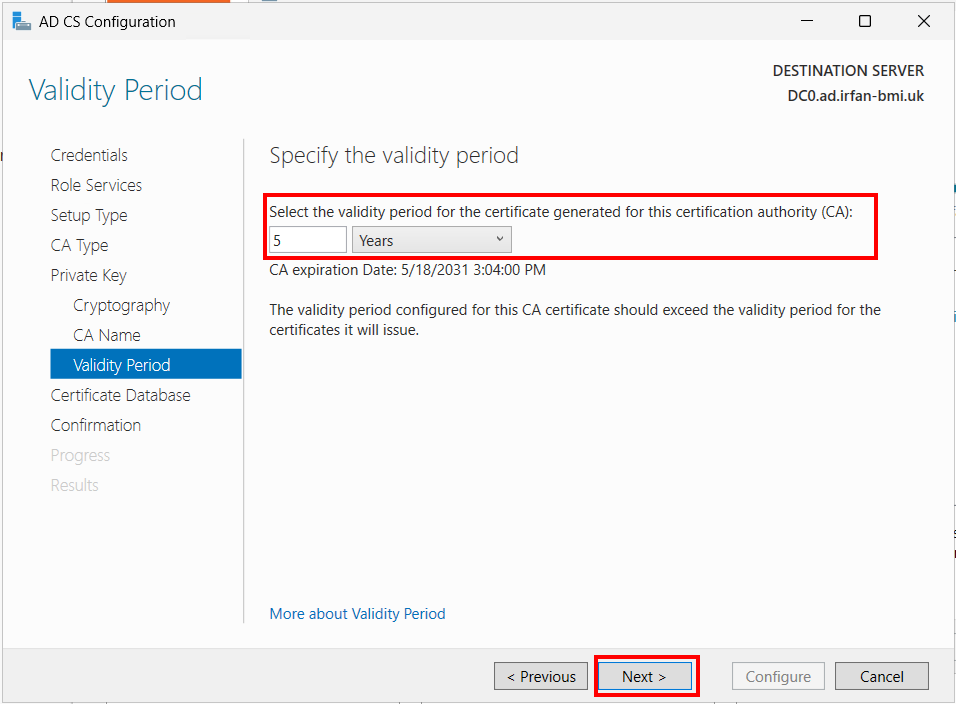The height and width of the screenshot is (704, 956).
Task: Select the Private Key step
Action: pyautogui.click(x=88, y=276)
